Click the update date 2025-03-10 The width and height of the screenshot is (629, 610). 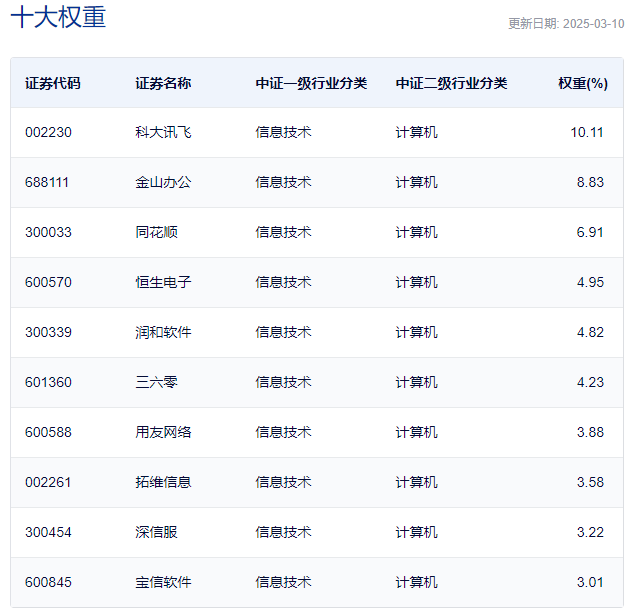[593, 24]
